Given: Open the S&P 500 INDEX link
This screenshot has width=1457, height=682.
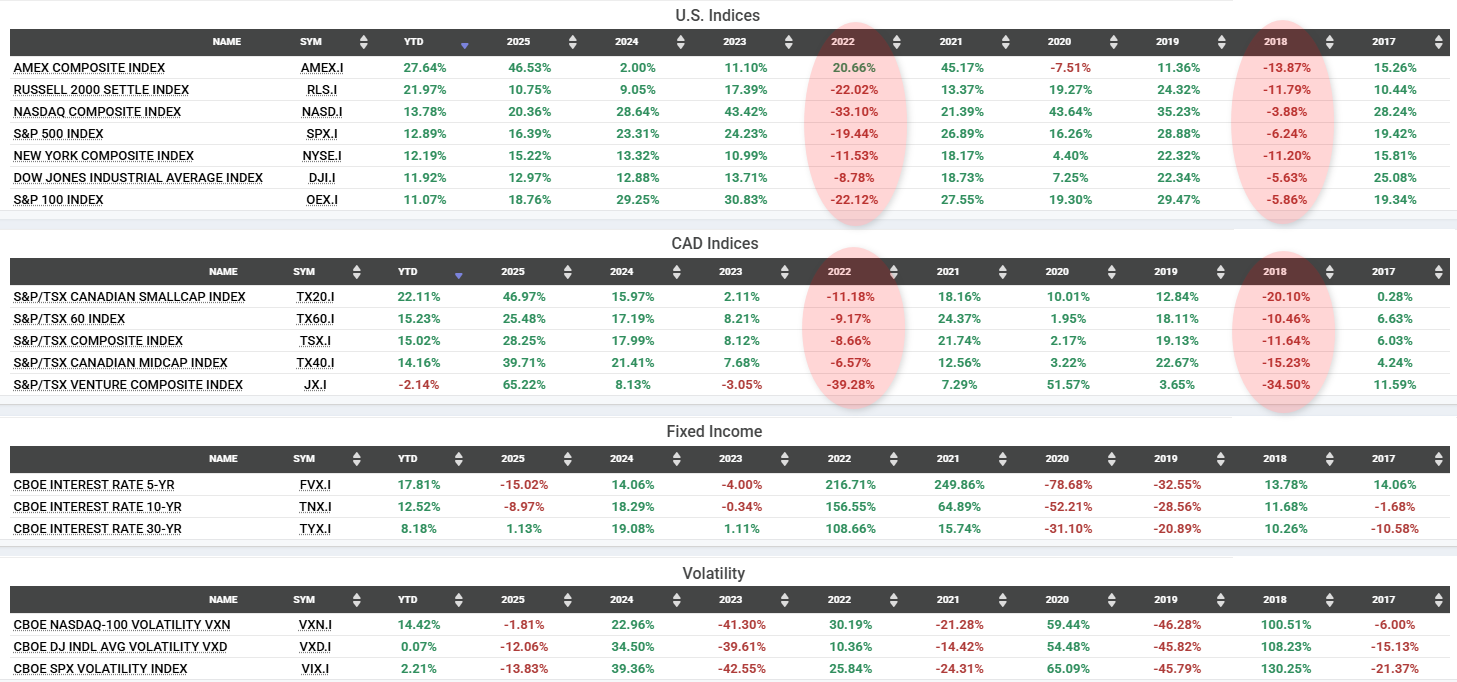Looking at the screenshot, I should (58, 134).
